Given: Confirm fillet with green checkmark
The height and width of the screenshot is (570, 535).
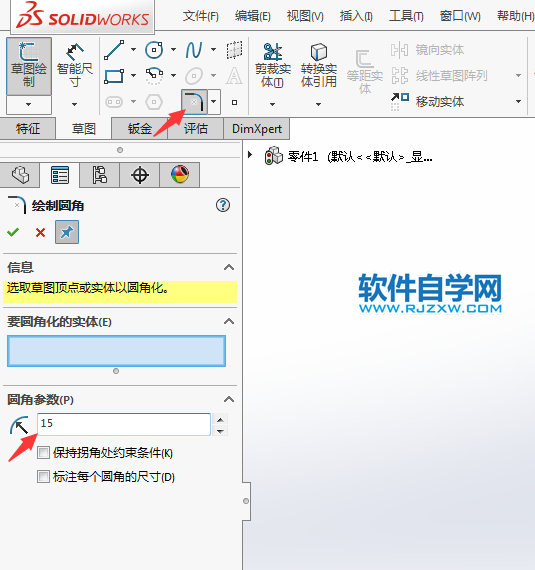Looking at the screenshot, I should (13, 232).
